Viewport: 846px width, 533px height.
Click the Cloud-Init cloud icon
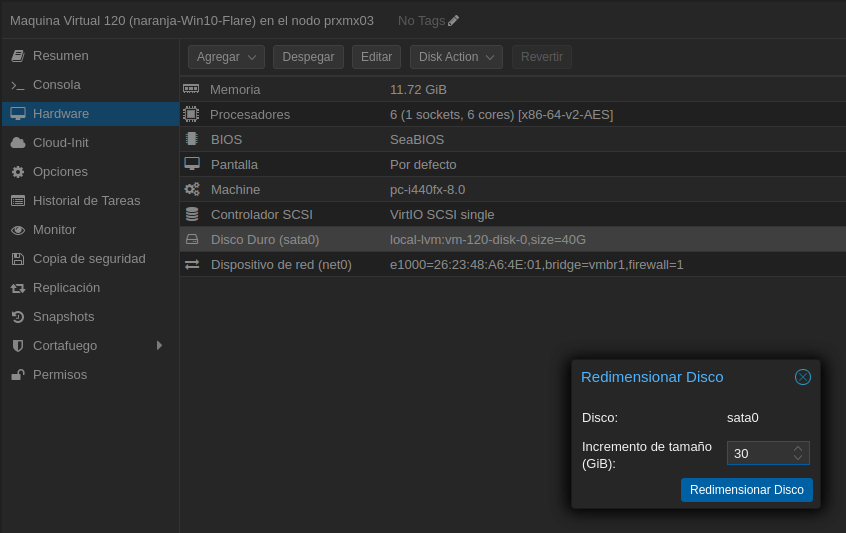click(18, 143)
